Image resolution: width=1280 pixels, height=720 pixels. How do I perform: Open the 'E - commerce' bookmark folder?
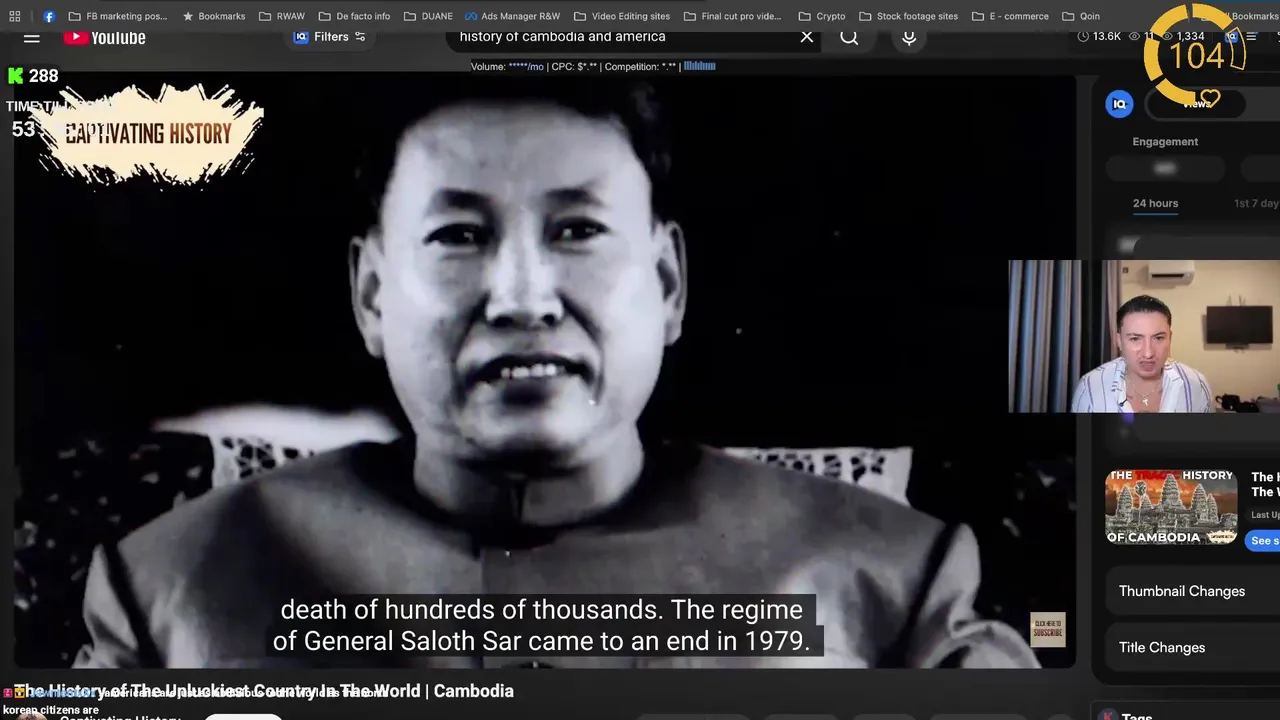[x=1010, y=16]
